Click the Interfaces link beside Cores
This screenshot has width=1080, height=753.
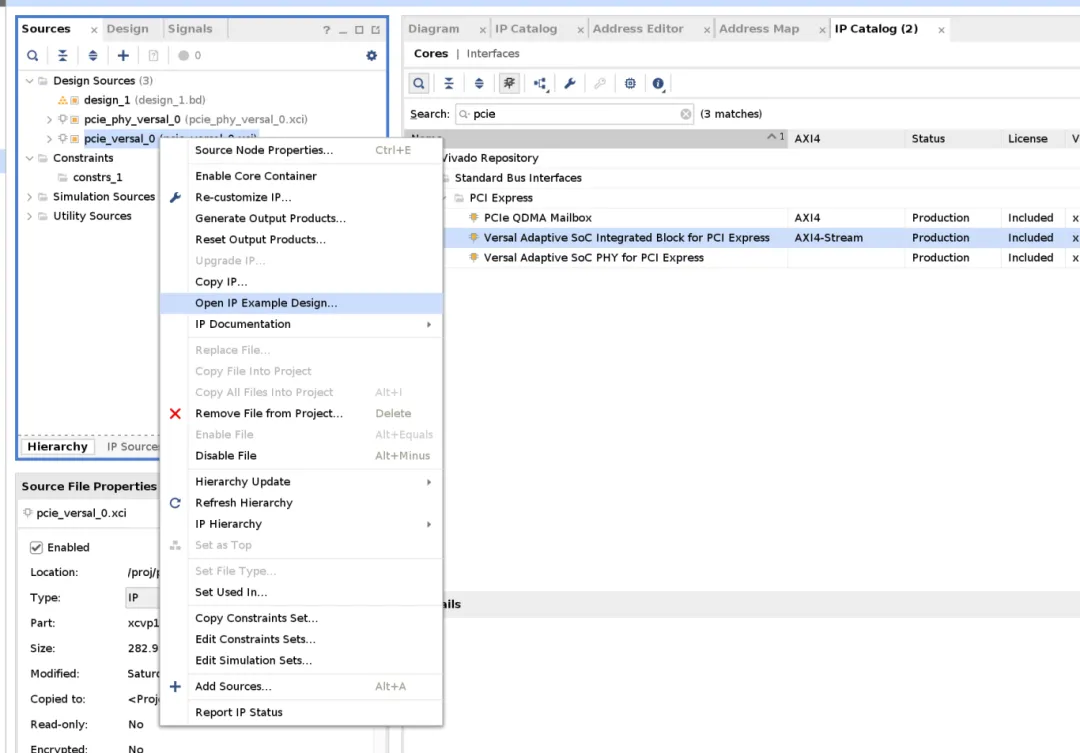coord(493,54)
